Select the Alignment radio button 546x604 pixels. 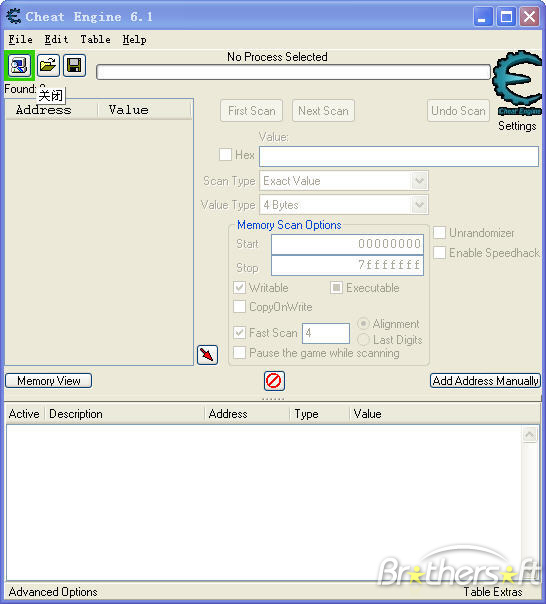[x=363, y=324]
